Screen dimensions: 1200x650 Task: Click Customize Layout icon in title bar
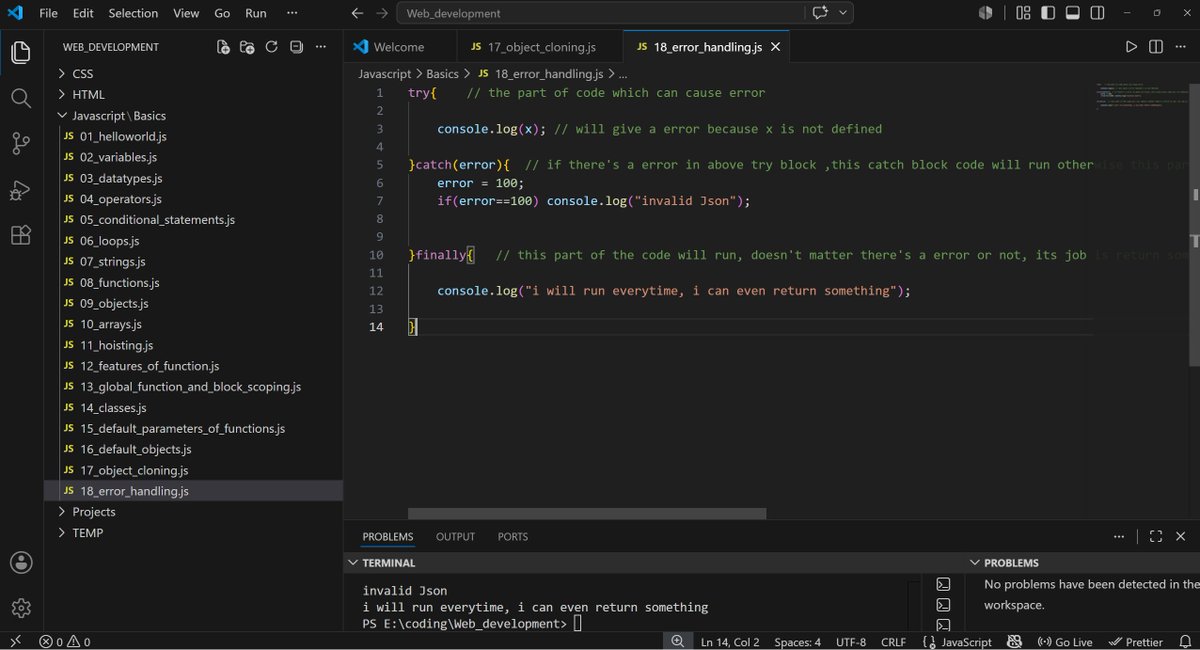(x=1023, y=13)
